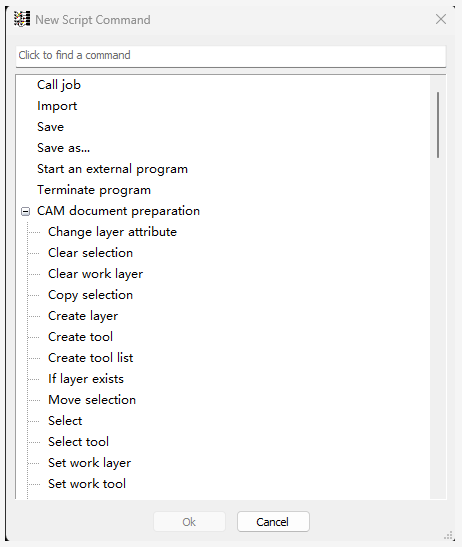Click the Ok button
Image resolution: width=462 pixels, height=547 pixels.
[x=189, y=522]
